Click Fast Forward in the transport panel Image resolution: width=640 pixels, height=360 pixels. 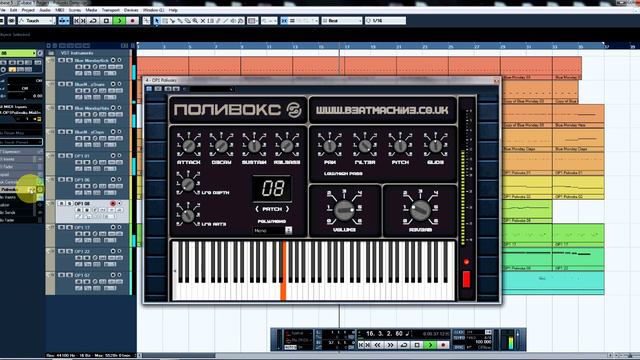pos(390,345)
